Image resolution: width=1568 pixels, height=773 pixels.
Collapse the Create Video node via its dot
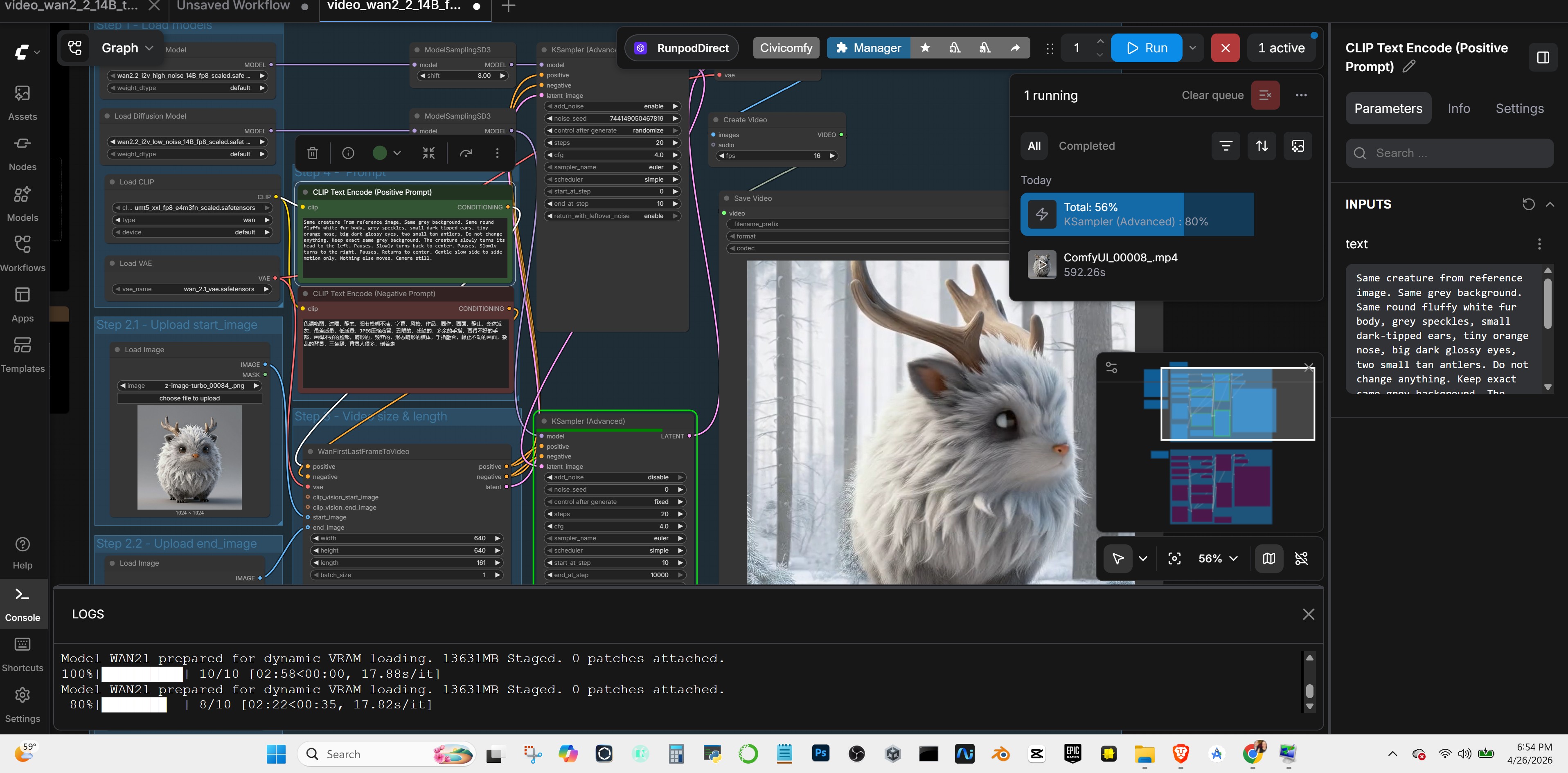click(716, 120)
